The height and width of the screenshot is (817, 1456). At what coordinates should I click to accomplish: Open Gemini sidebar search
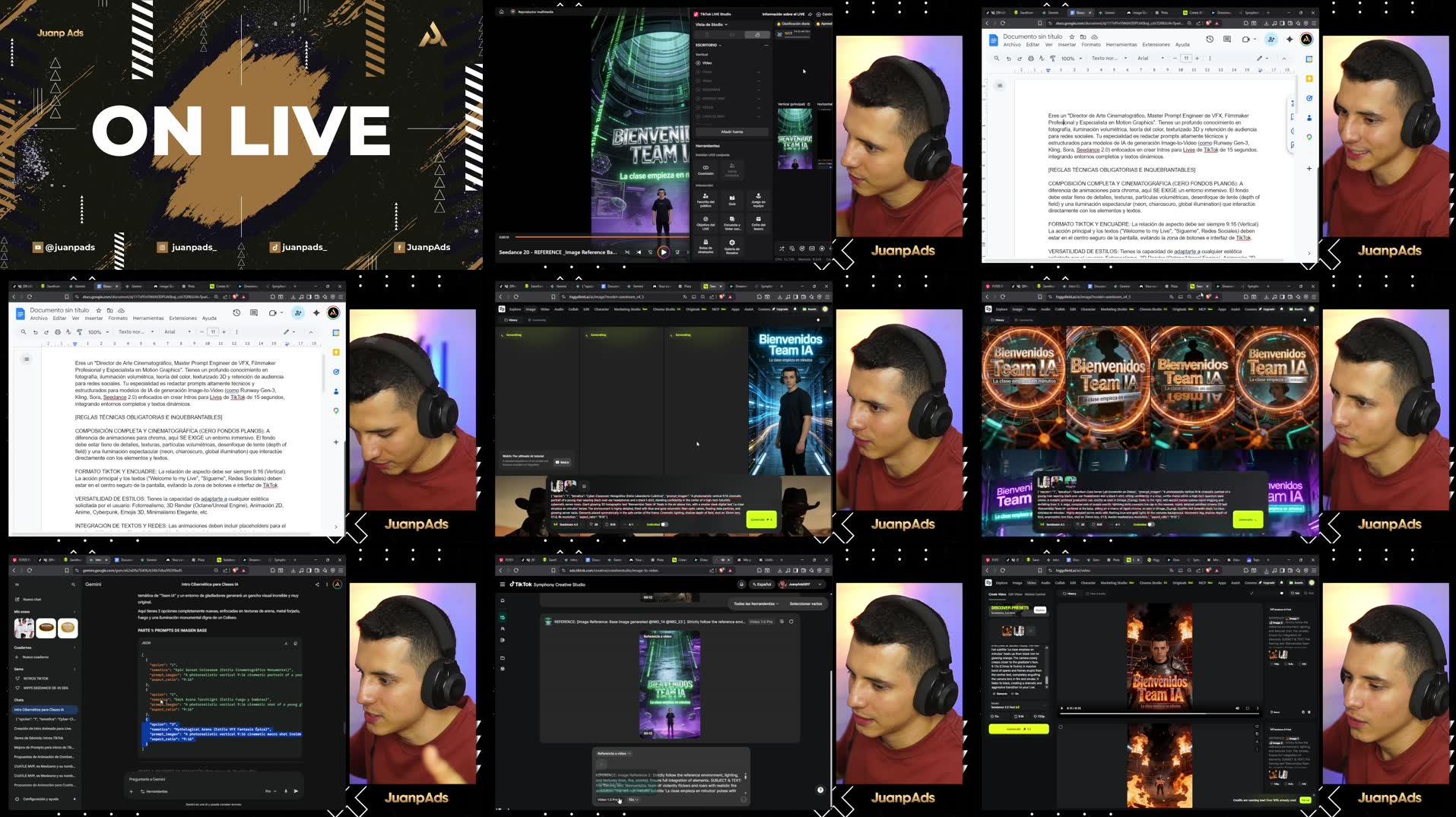point(73,584)
